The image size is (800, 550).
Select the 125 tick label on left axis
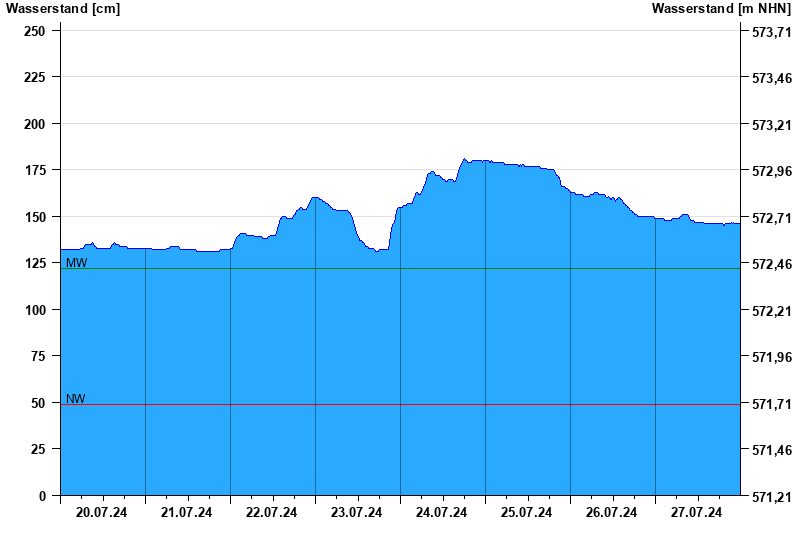(35, 263)
